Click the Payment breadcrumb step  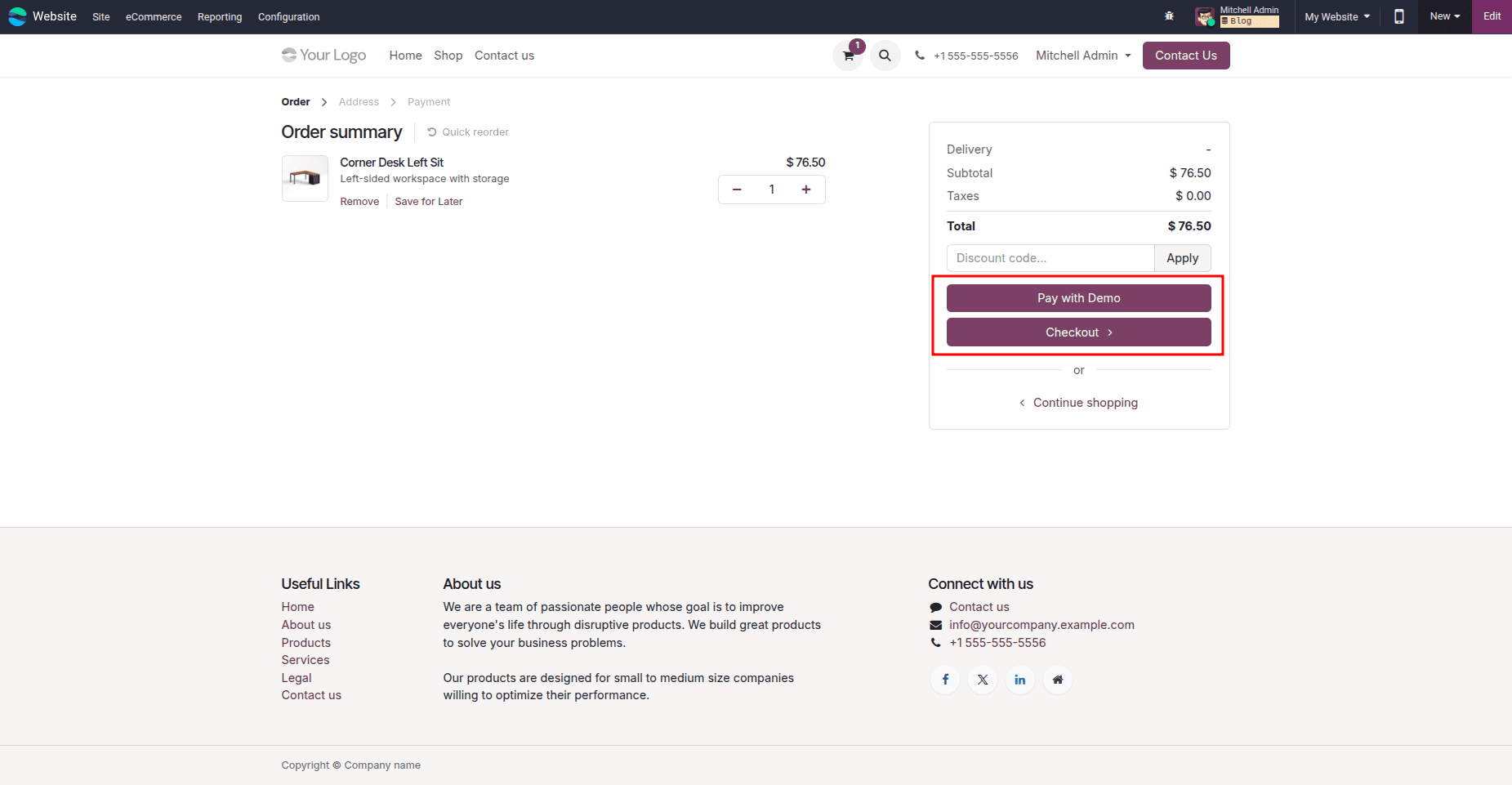(429, 102)
